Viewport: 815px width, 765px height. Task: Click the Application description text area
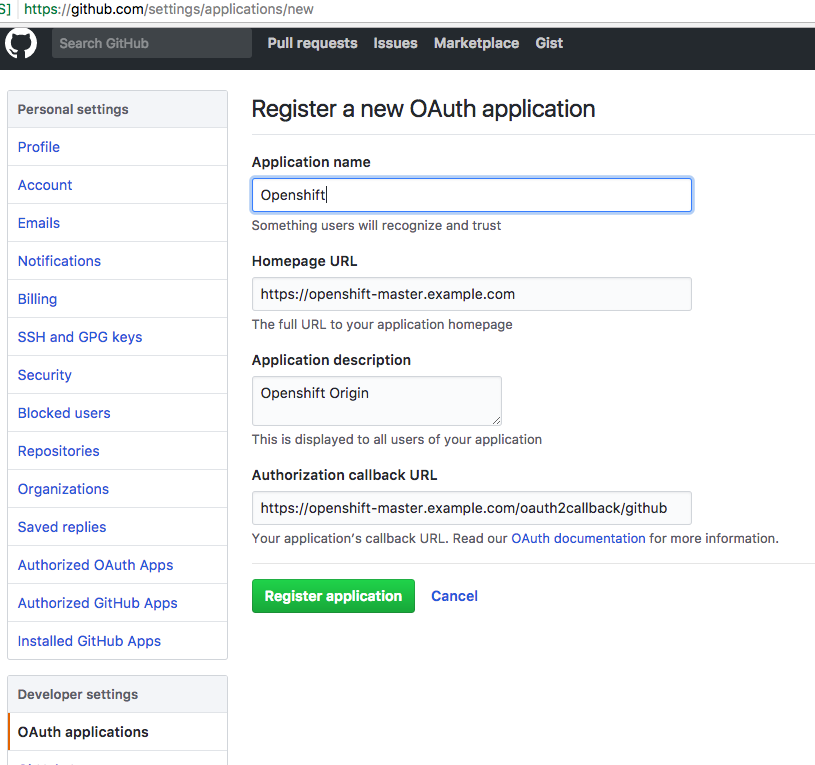click(376, 401)
